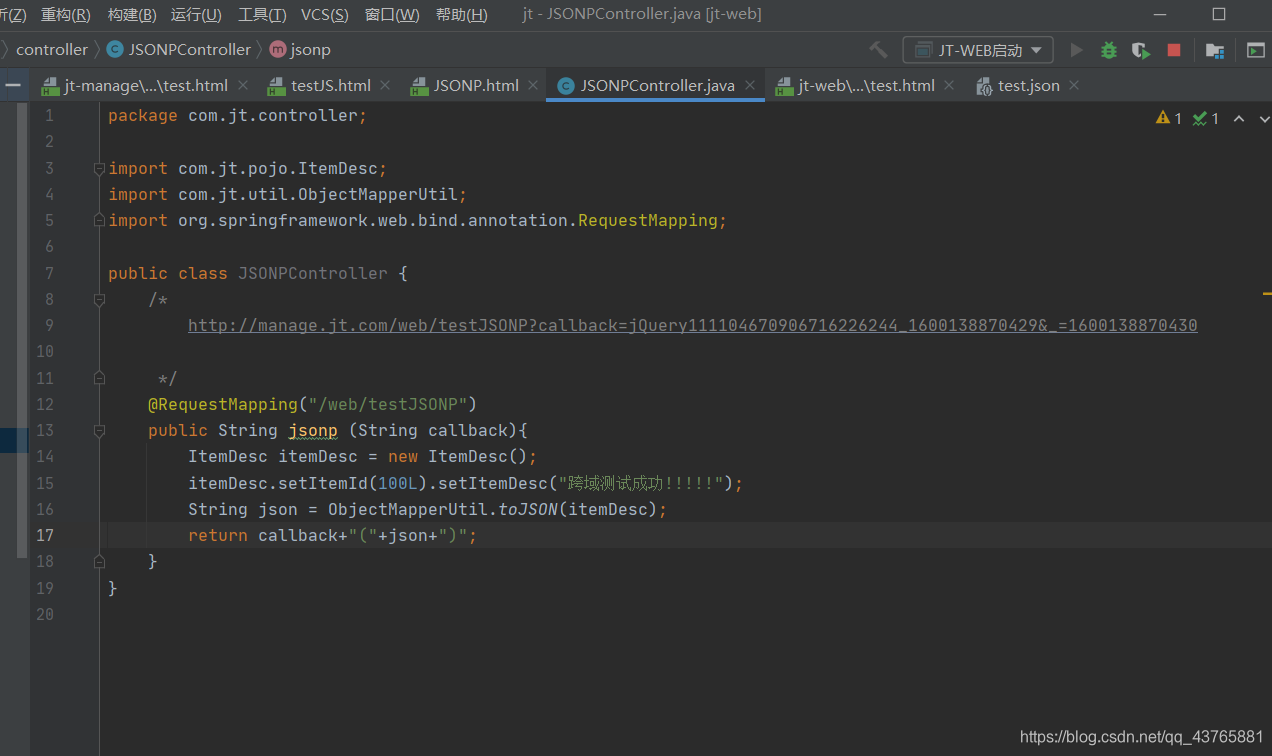Maximize the IDE window

tap(1218, 14)
